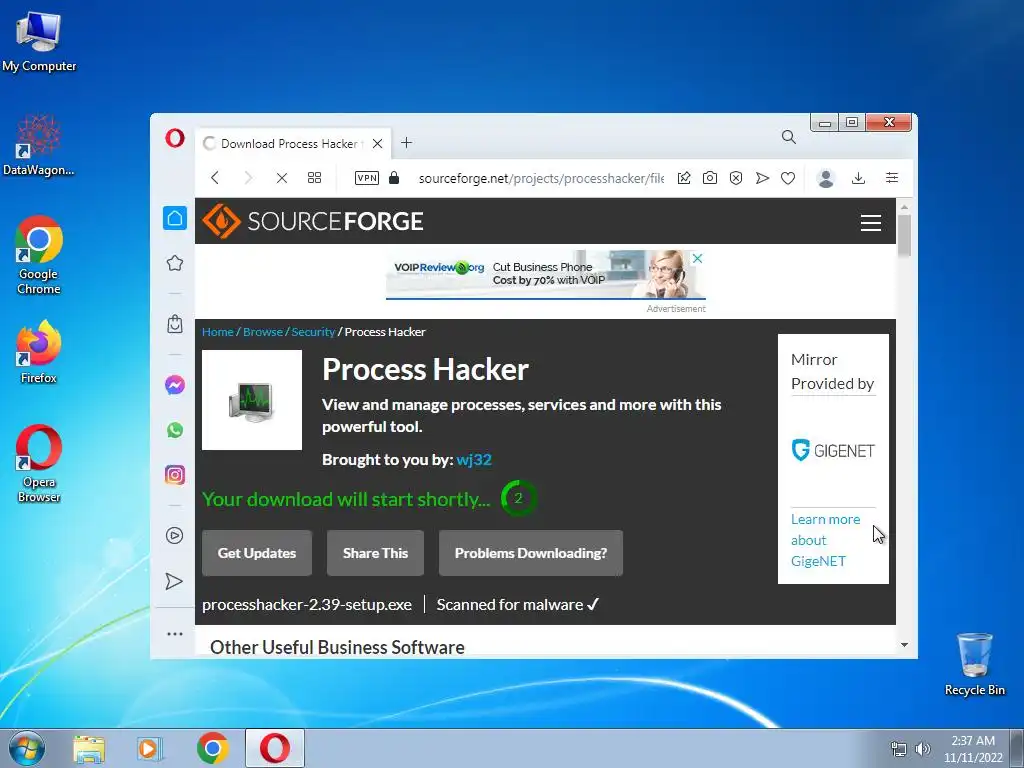The height and width of the screenshot is (768, 1024).
Task: Click the Windows Start button
Action: point(27,748)
